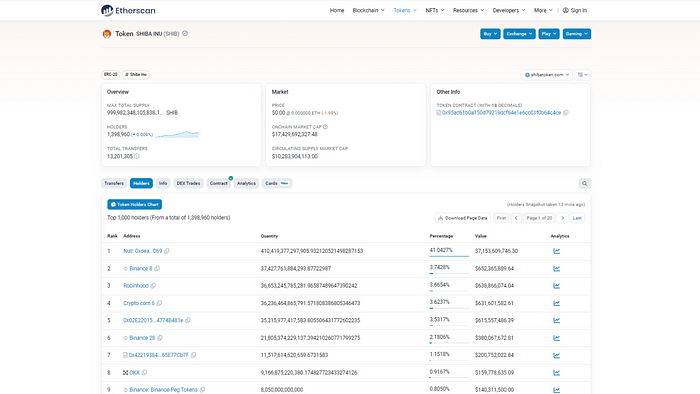Open the Robinhood holder address link
The height and width of the screenshot is (394, 700).
point(136,286)
